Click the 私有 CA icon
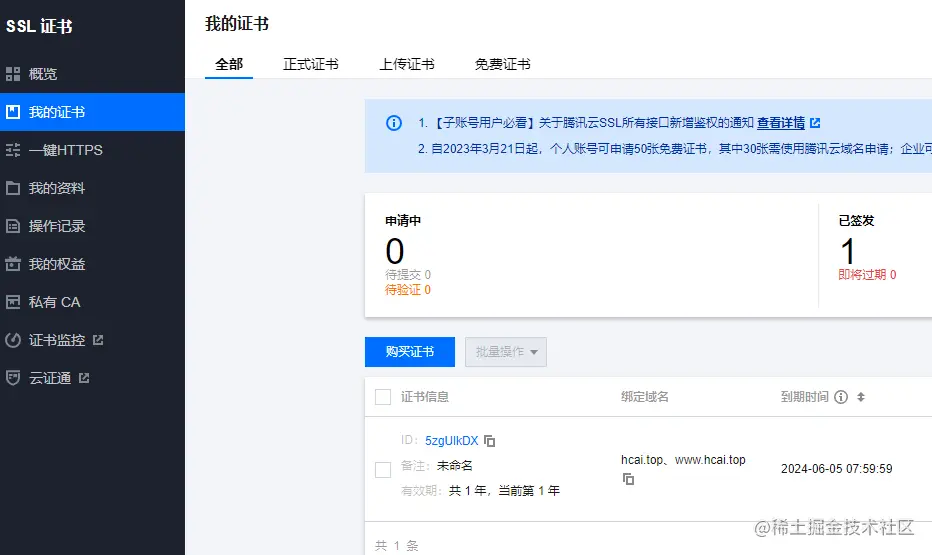932x555 pixels. (13, 302)
